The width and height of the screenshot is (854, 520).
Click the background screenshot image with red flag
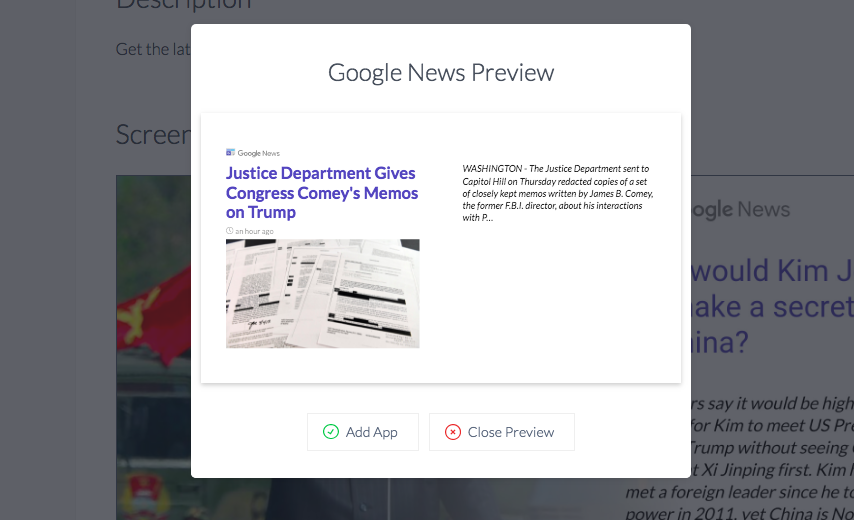tap(154, 347)
